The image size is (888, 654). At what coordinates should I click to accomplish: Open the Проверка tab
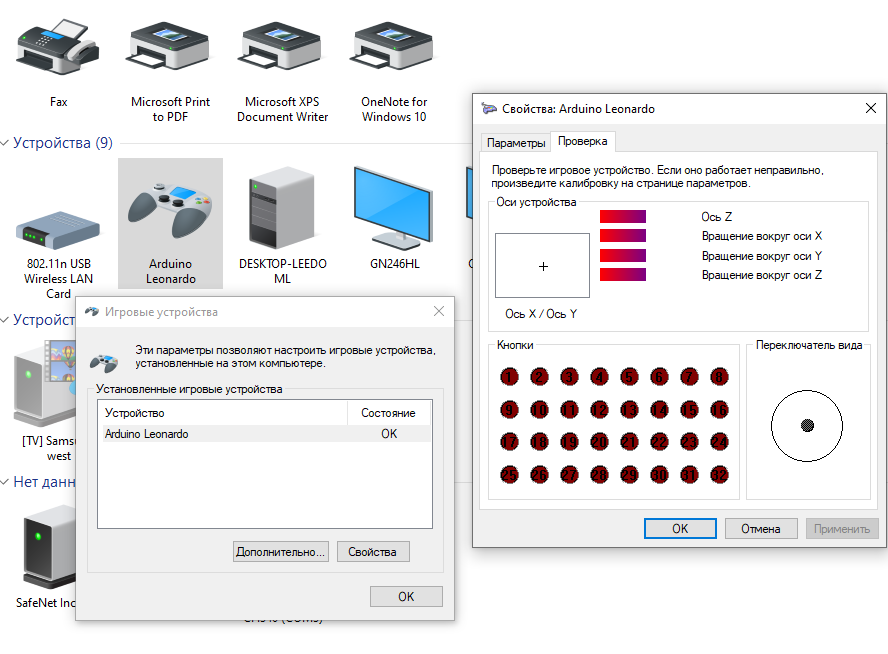click(582, 142)
